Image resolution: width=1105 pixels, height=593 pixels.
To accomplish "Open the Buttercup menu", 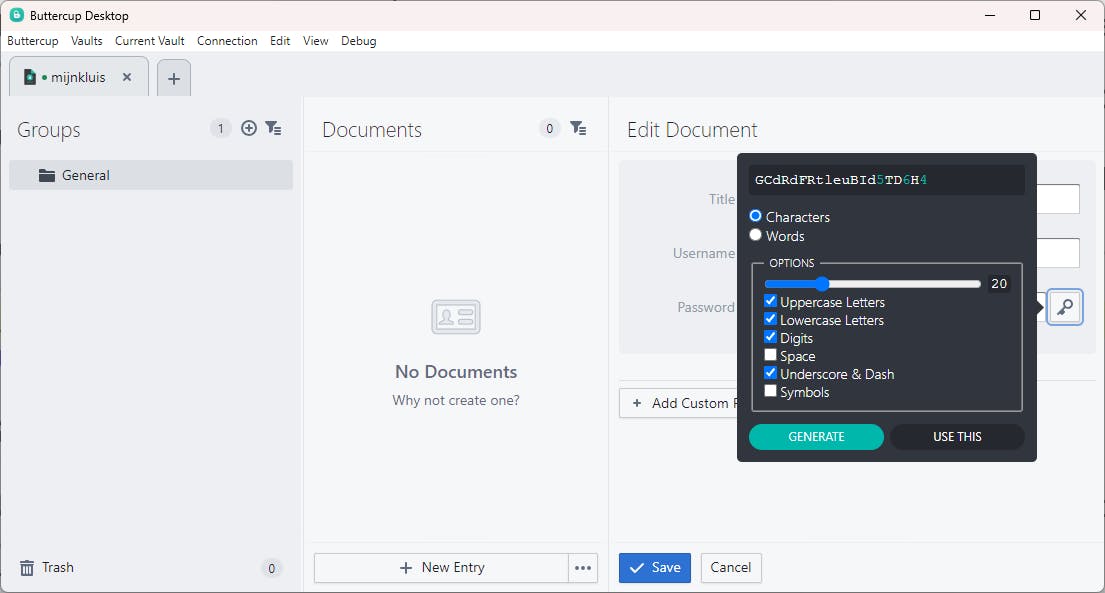I will [x=32, y=41].
